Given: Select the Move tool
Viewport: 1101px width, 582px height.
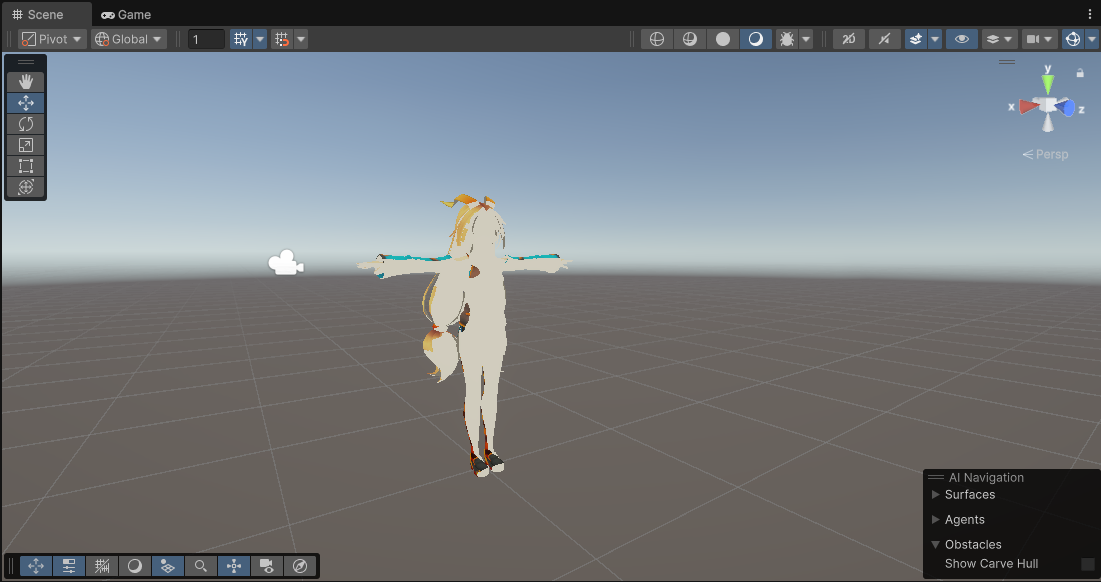Looking at the screenshot, I should pos(26,103).
